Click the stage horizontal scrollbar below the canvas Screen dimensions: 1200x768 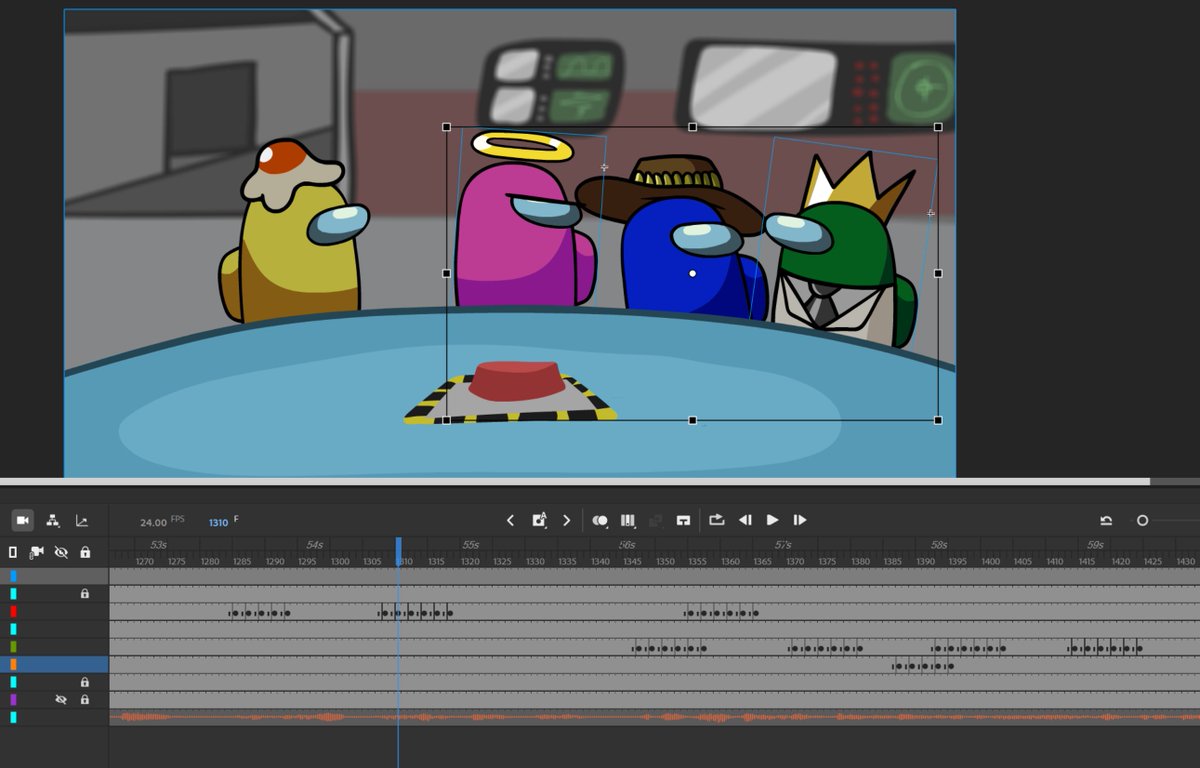point(575,482)
